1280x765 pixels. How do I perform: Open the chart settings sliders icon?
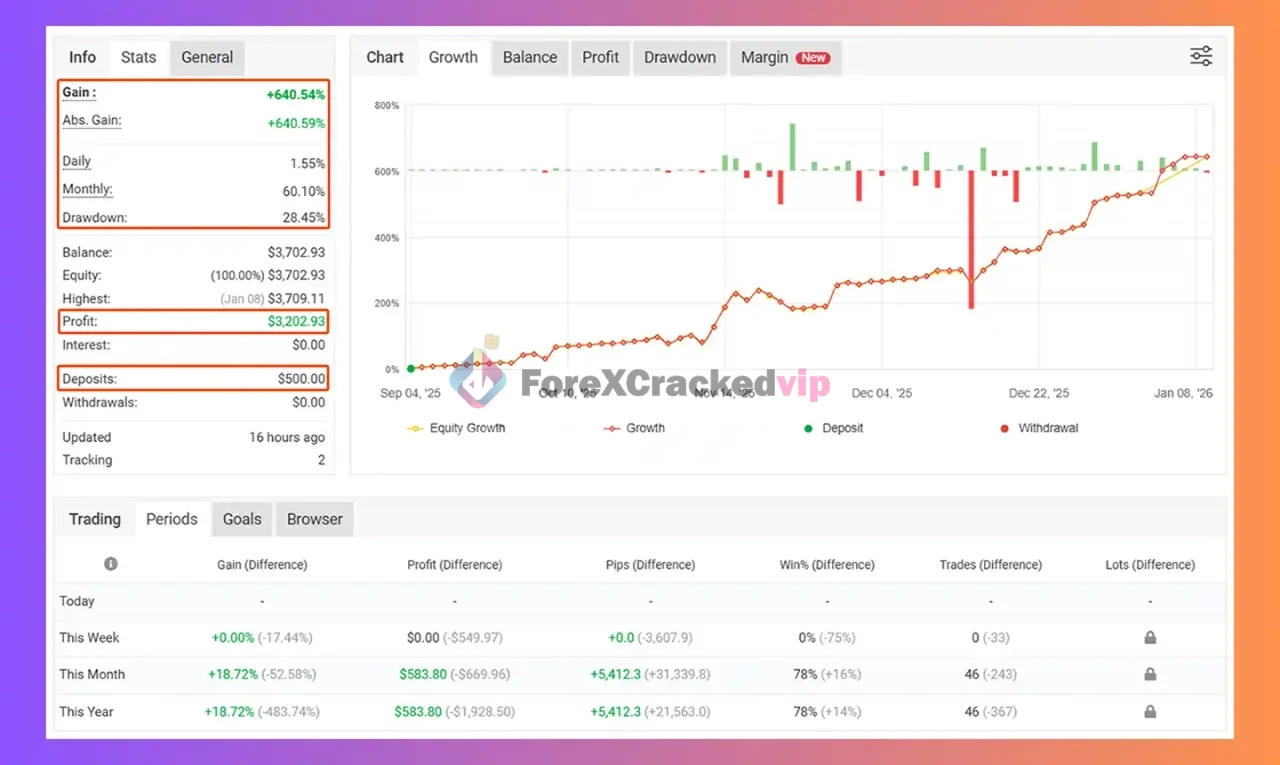[x=1201, y=56]
